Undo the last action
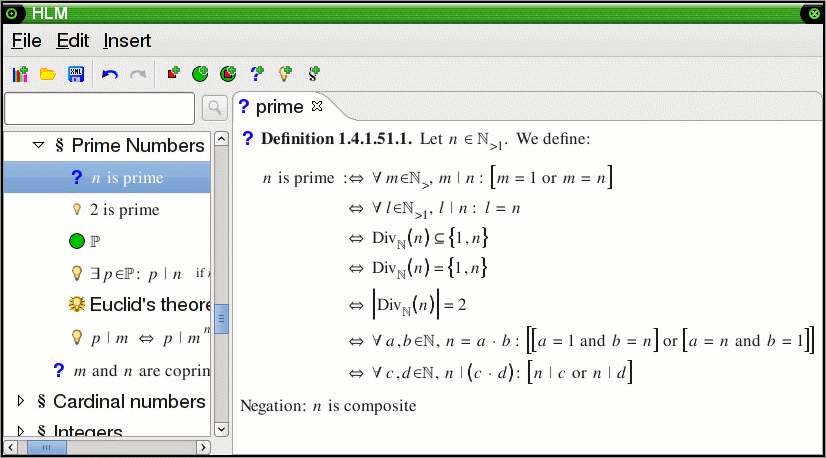 point(110,73)
